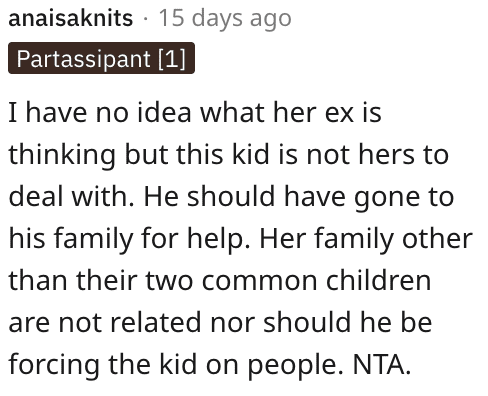Image resolution: width=488 pixels, height=396 pixels.
Task: Click the line "than their two common children"
Action: coord(220,281)
